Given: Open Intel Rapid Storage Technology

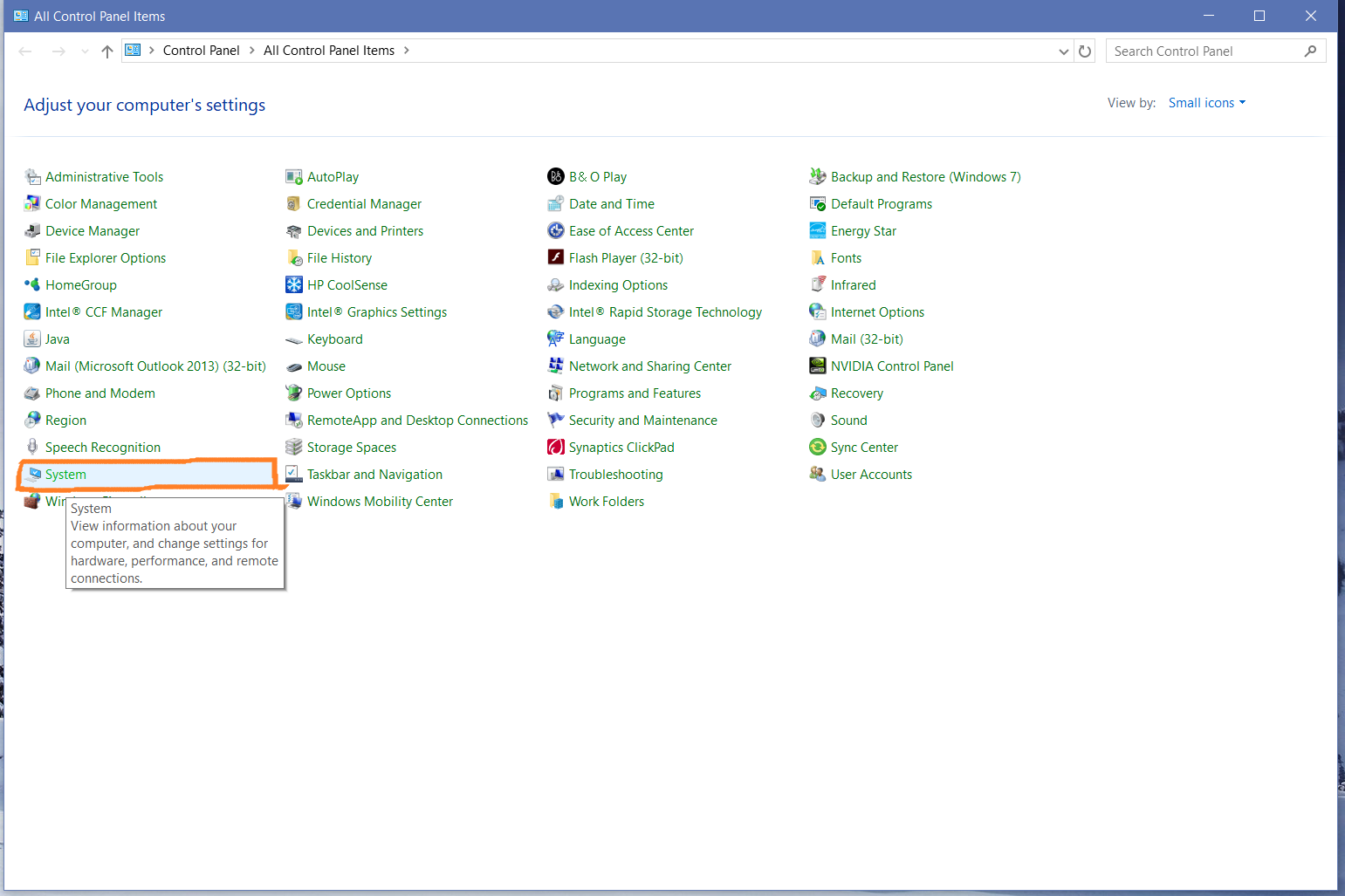Looking at the screenshot, I should pos(665,312).
